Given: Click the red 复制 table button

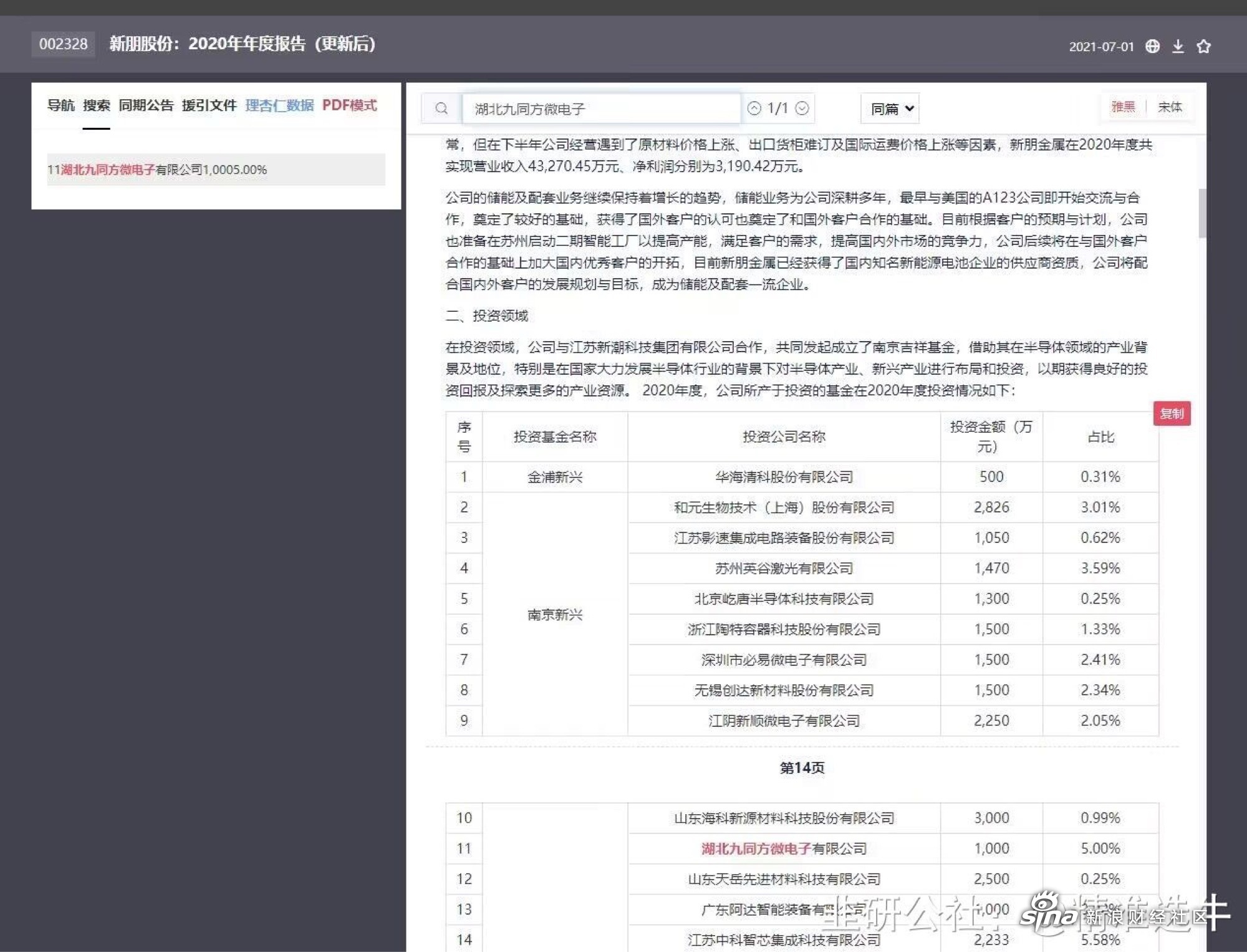Looking at the screenshot, I should pos(1172,413).
